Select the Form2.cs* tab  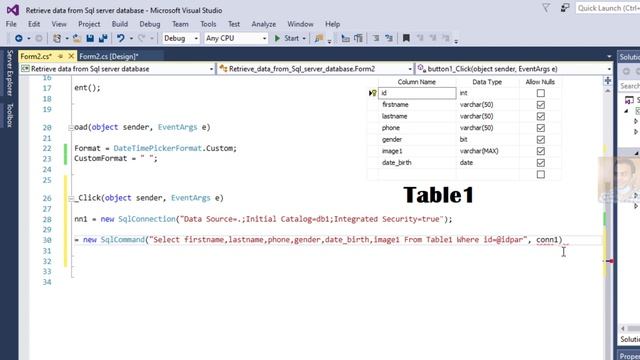[36, 56]
